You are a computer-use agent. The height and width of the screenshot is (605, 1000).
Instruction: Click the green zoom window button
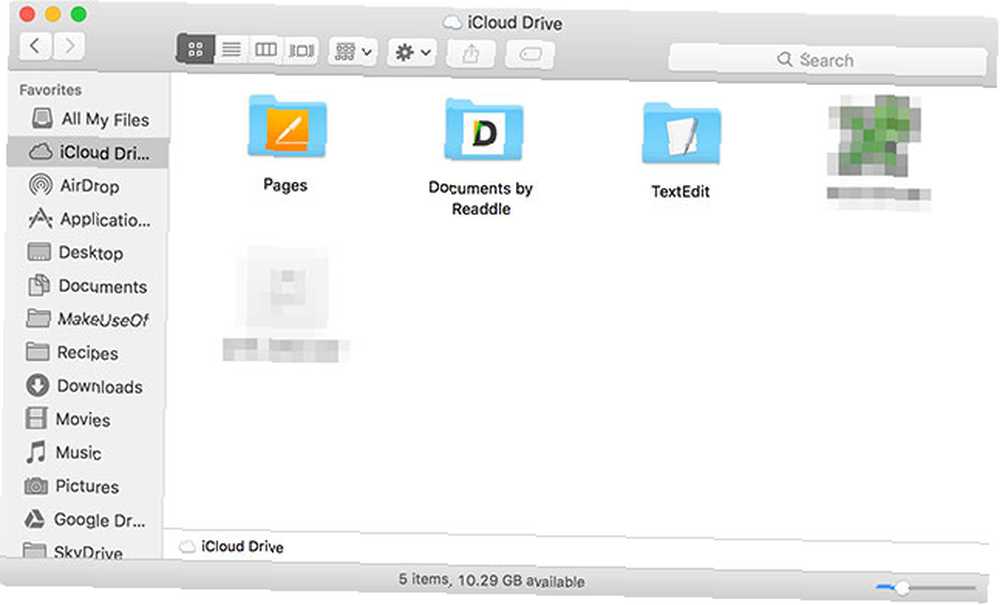(78, 14)
